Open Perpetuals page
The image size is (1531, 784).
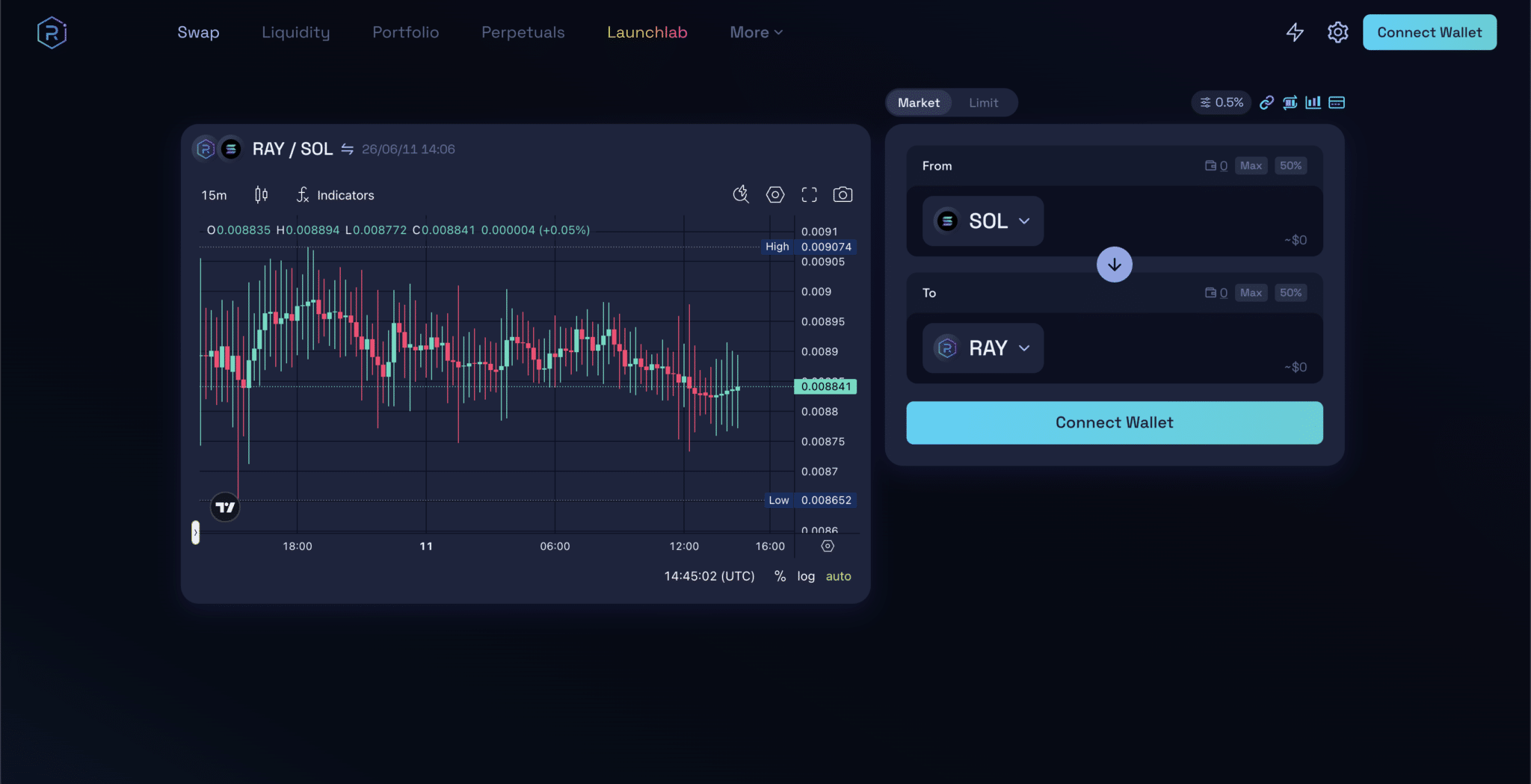click(x=523, y=32)
